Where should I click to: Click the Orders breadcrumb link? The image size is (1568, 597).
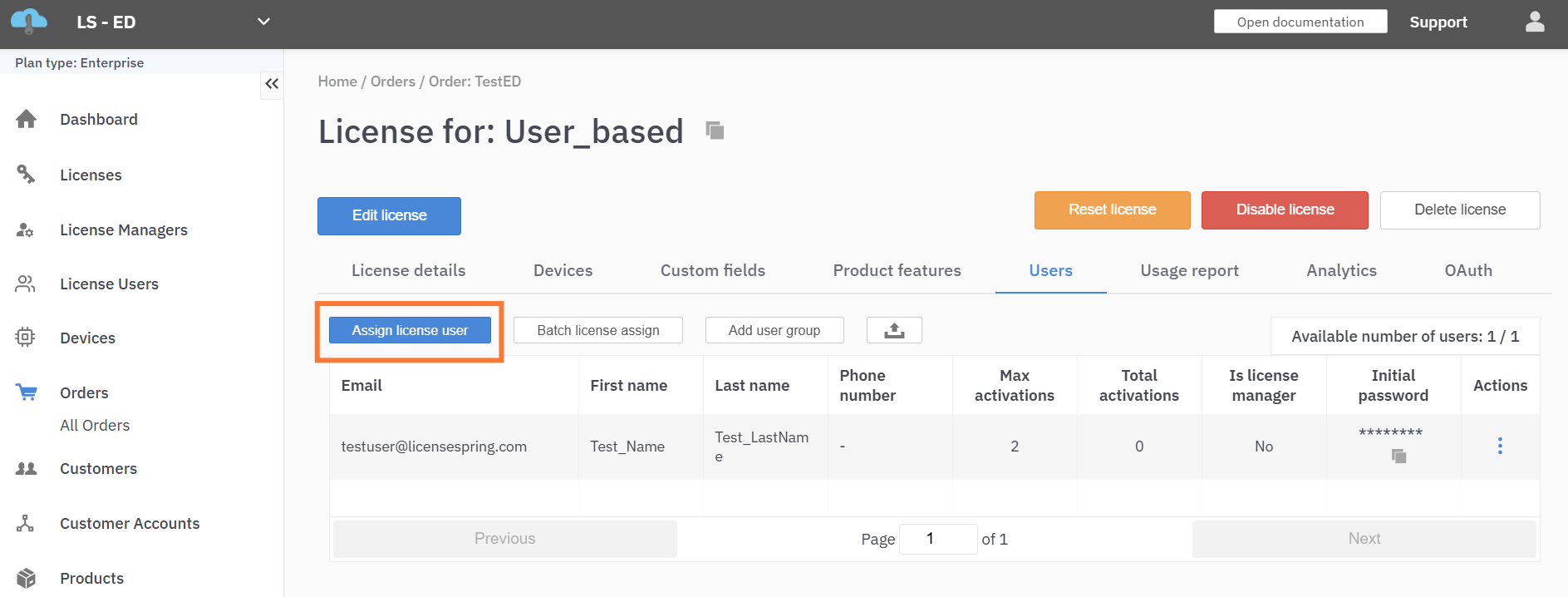(393, 81)
